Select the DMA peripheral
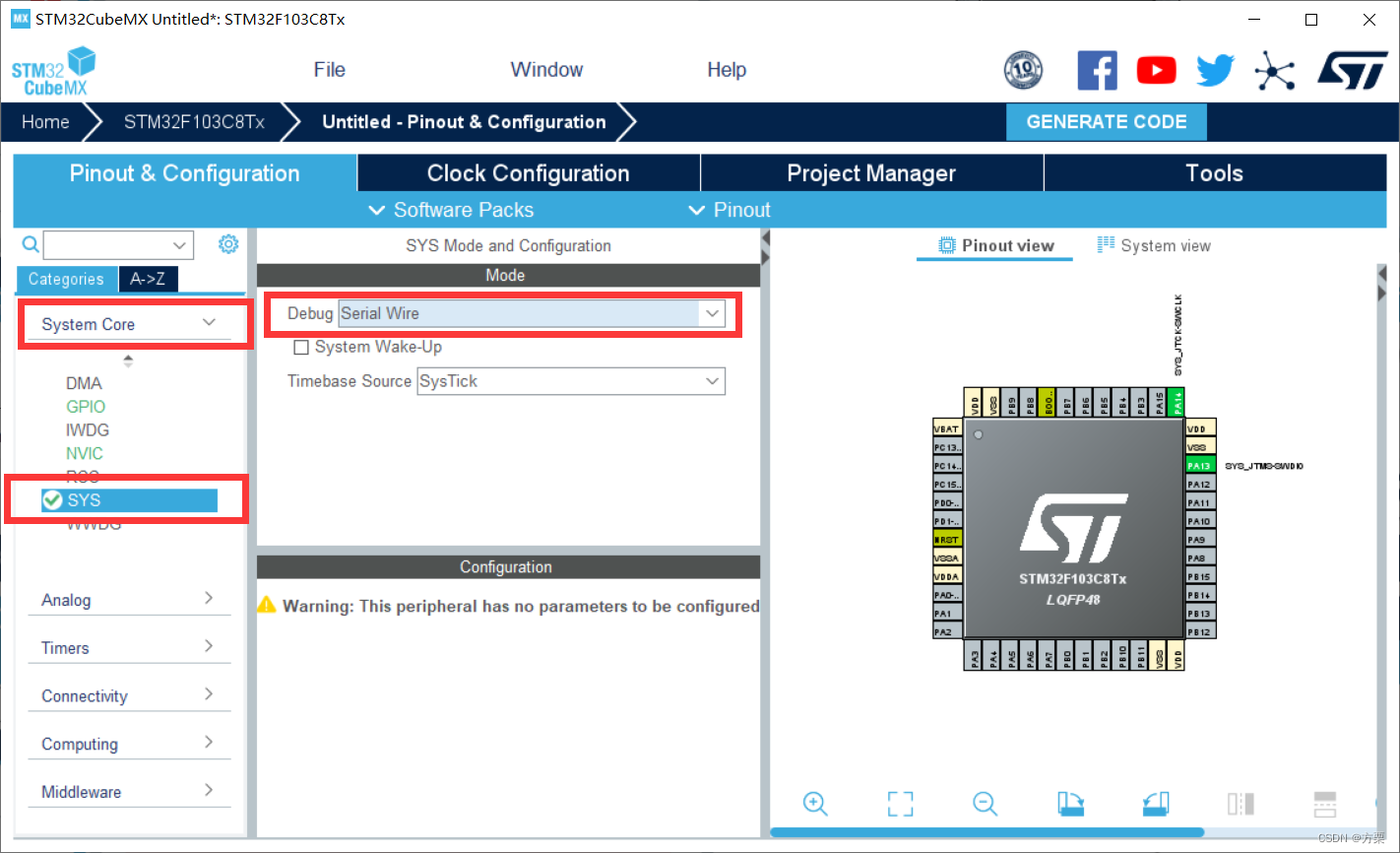 (x=84, y=383)
